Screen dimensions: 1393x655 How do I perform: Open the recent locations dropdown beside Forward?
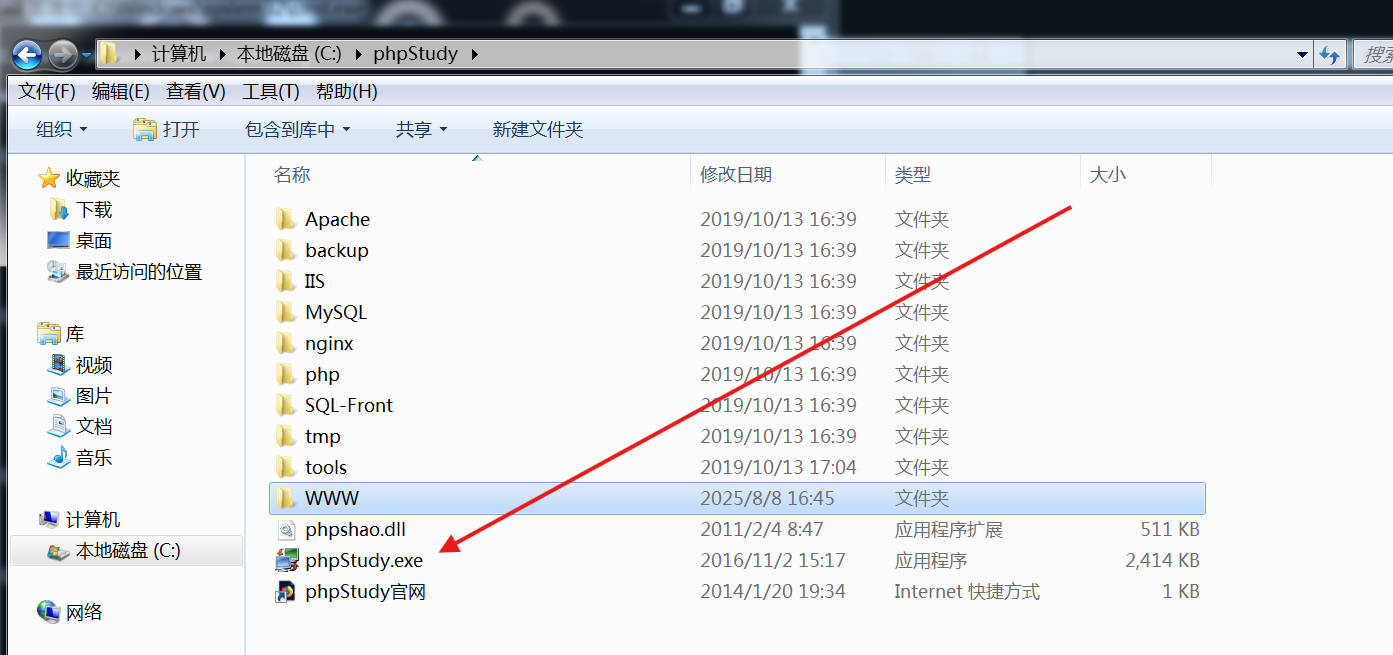pyautogui.click(x=86, y=55)
